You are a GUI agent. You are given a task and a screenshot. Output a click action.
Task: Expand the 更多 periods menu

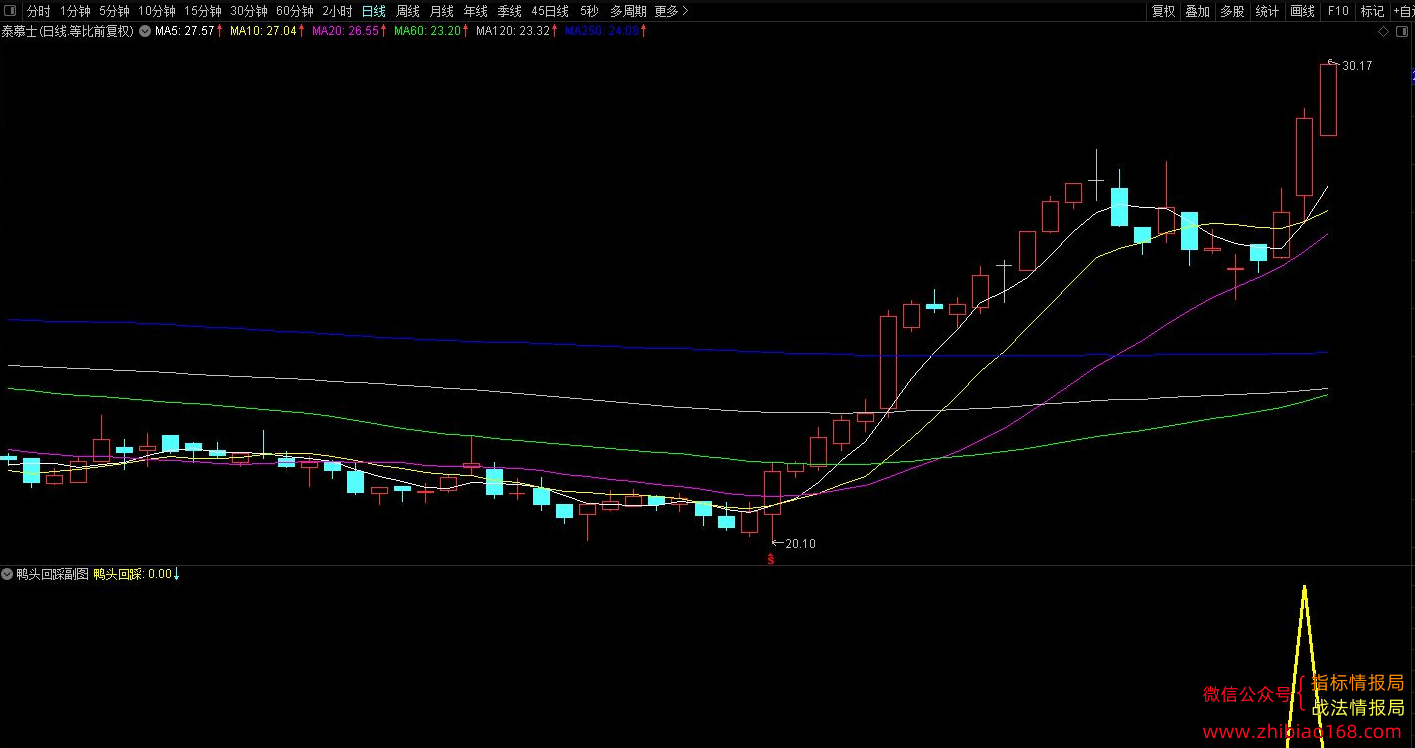point(671,11)
